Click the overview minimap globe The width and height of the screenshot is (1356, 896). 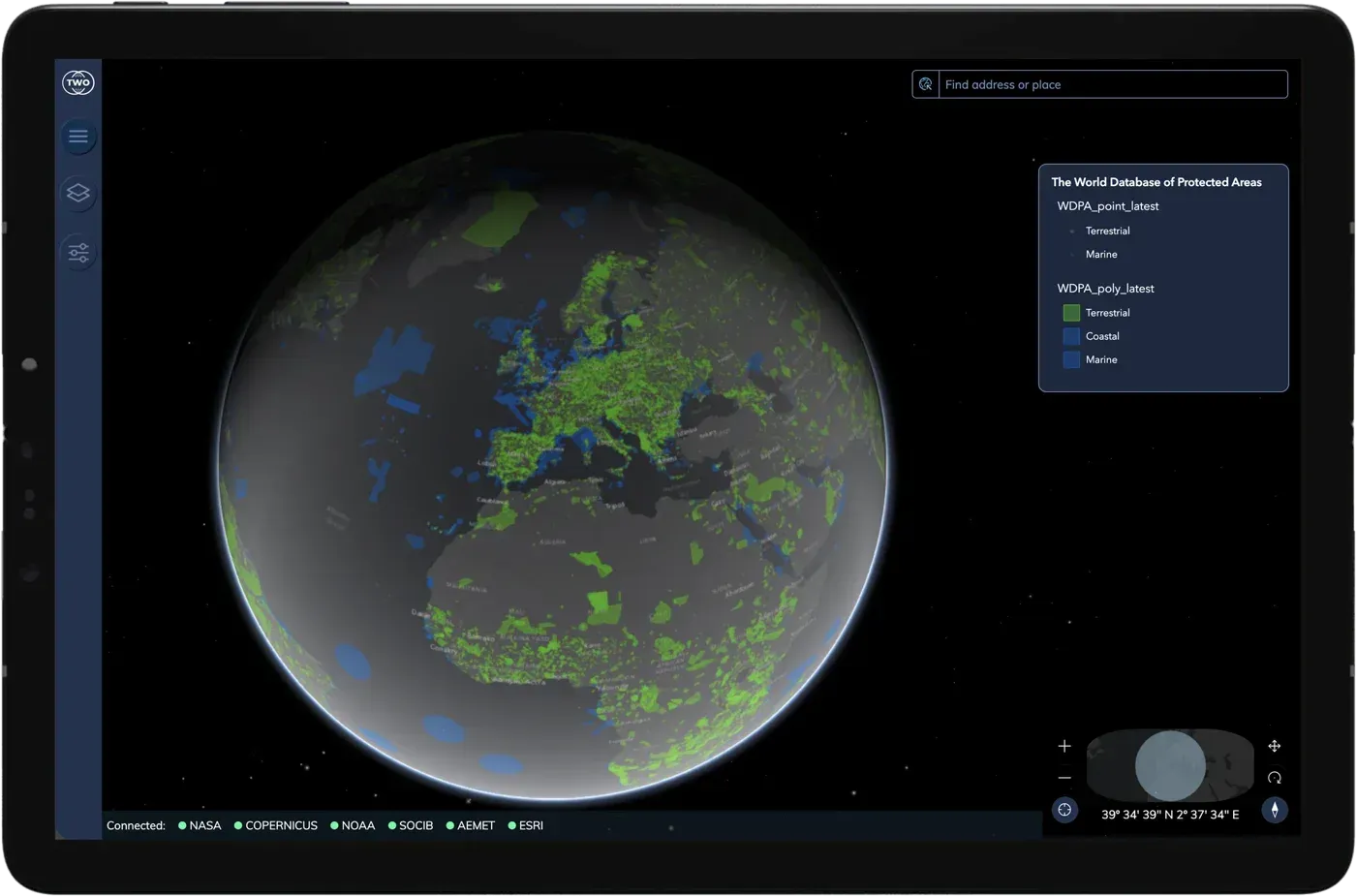coord(1170,765)
